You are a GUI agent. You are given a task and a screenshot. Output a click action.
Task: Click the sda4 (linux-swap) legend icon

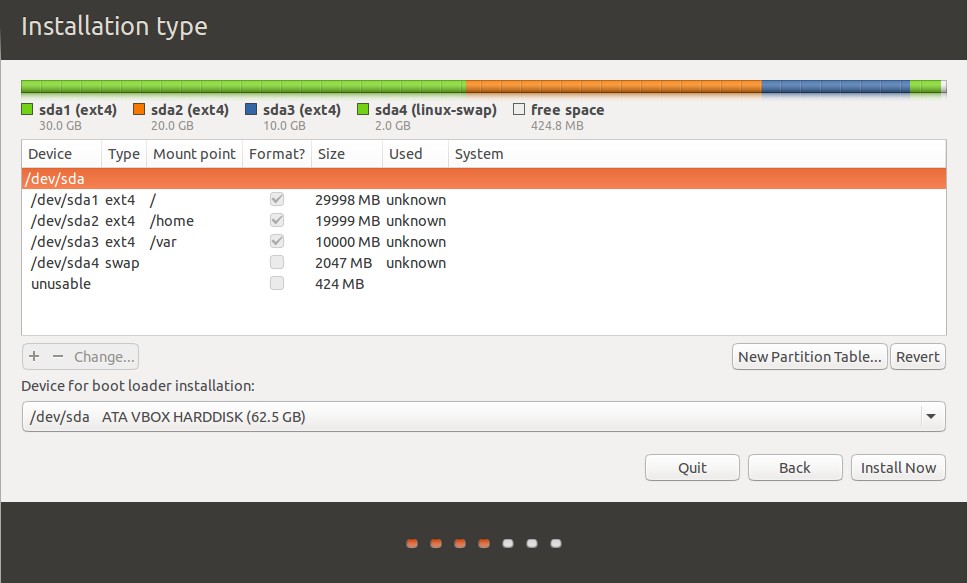pos(364,109)
